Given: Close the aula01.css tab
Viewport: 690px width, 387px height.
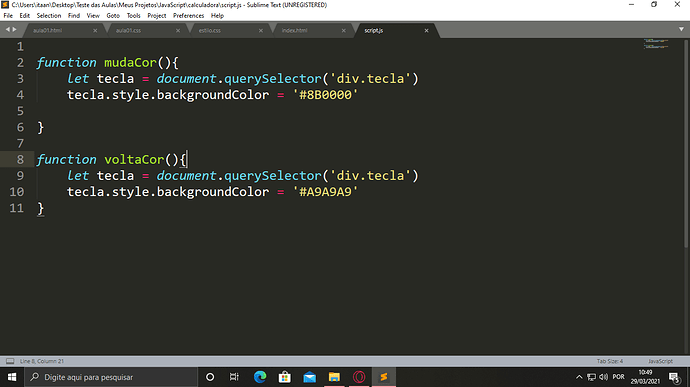Looking at the screenshot, I should tap(178, 30).
